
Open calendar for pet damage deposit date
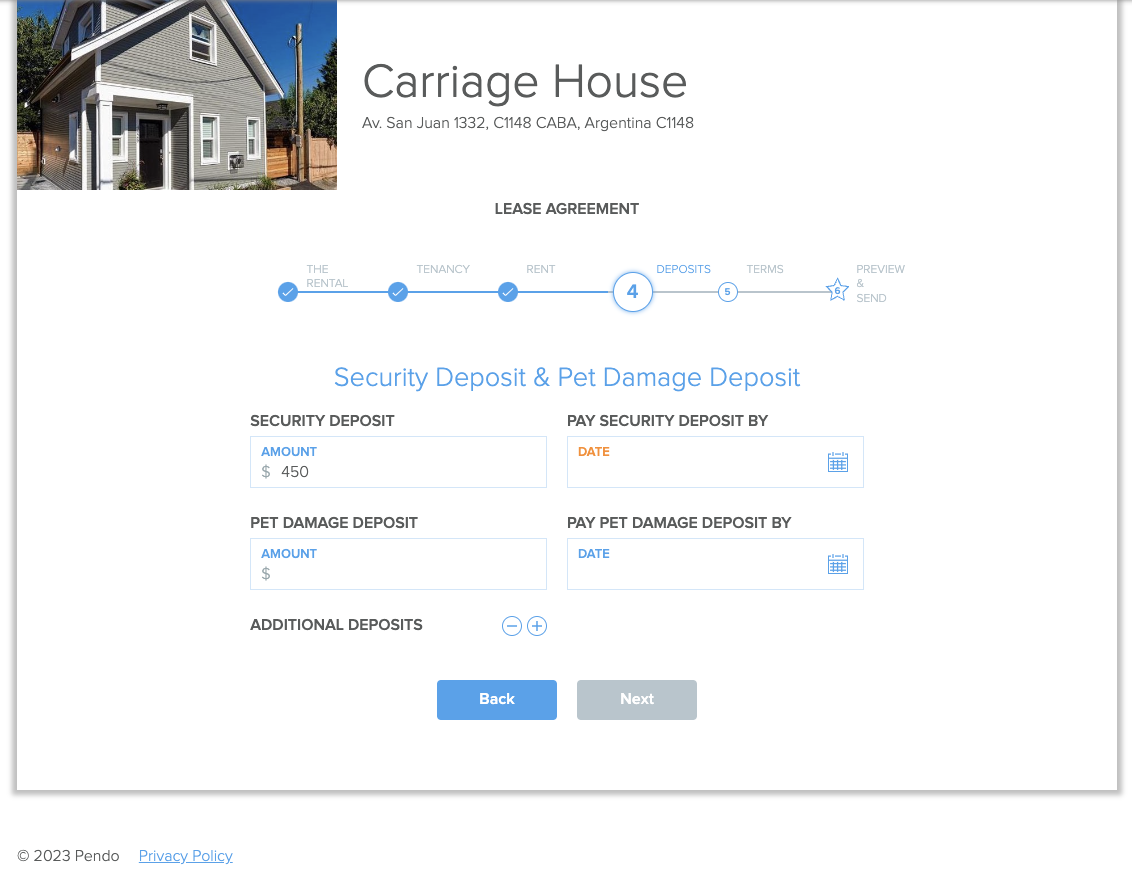[x=837, y=564]
